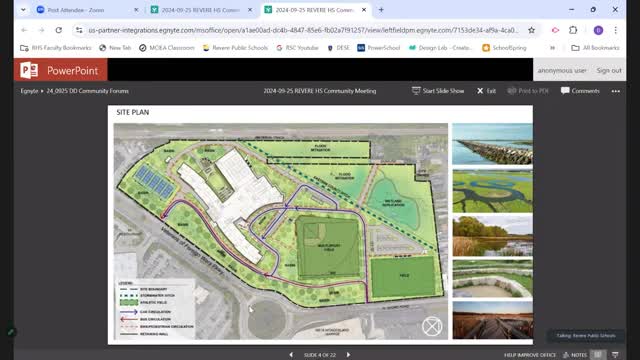The width and height of the screenshot is (640, 360).
Task: Open the more options ellipsis menu
Action: pos(616,91)
